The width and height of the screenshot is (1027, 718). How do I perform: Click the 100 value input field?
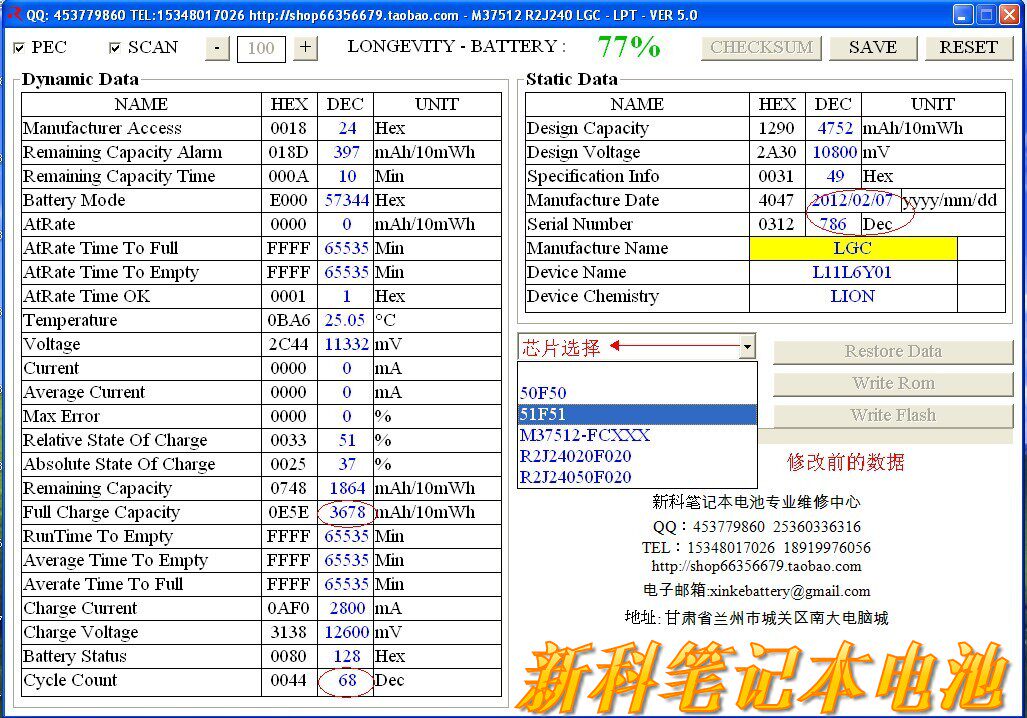point(261,47)
